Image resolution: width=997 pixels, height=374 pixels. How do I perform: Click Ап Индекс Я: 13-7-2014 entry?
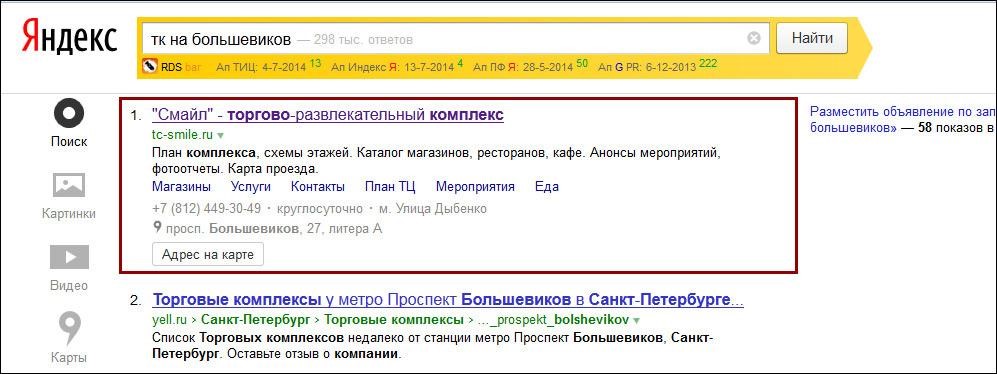[x=397, y=66]
